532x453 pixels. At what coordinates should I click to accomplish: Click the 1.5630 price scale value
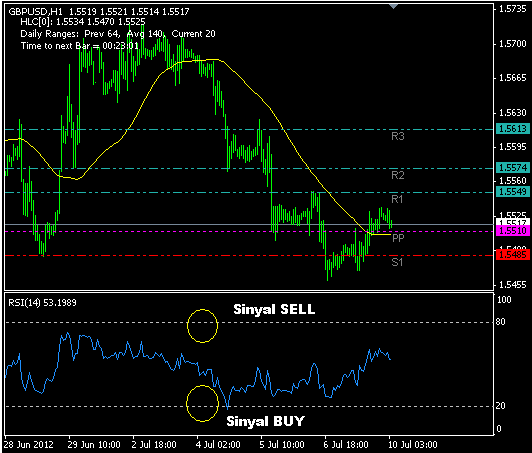coord(513,113)
